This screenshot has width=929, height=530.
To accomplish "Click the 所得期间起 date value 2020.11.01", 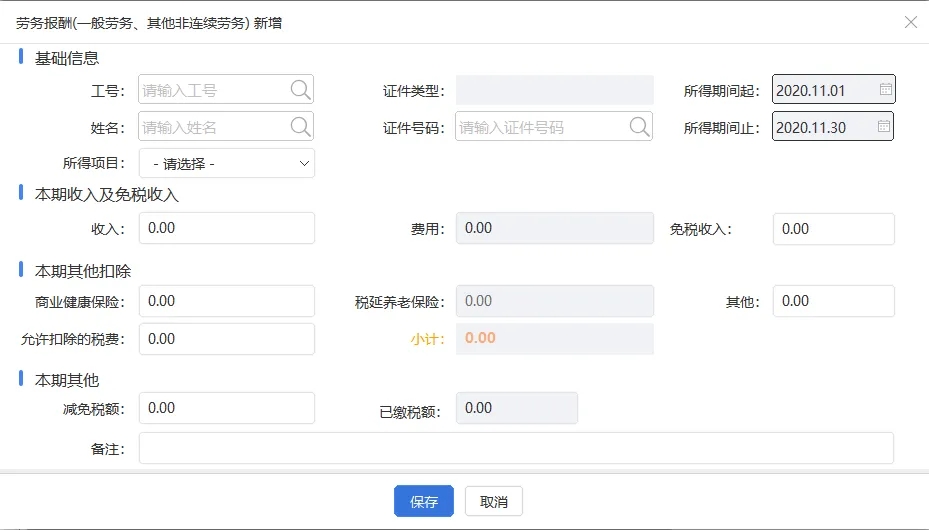I will click(x=811, y=91).
